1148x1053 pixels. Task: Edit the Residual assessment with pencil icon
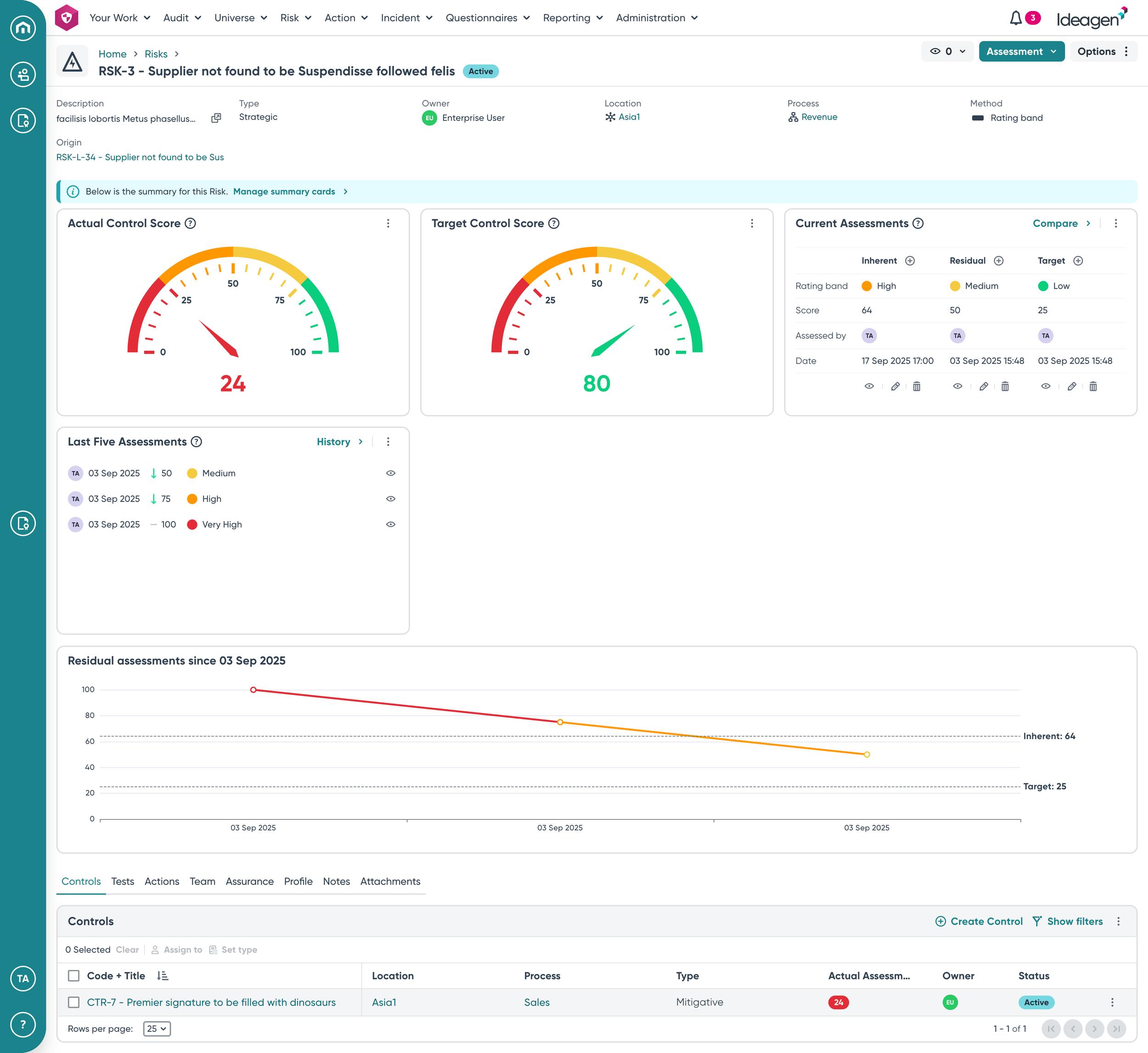tap(984, 386)
